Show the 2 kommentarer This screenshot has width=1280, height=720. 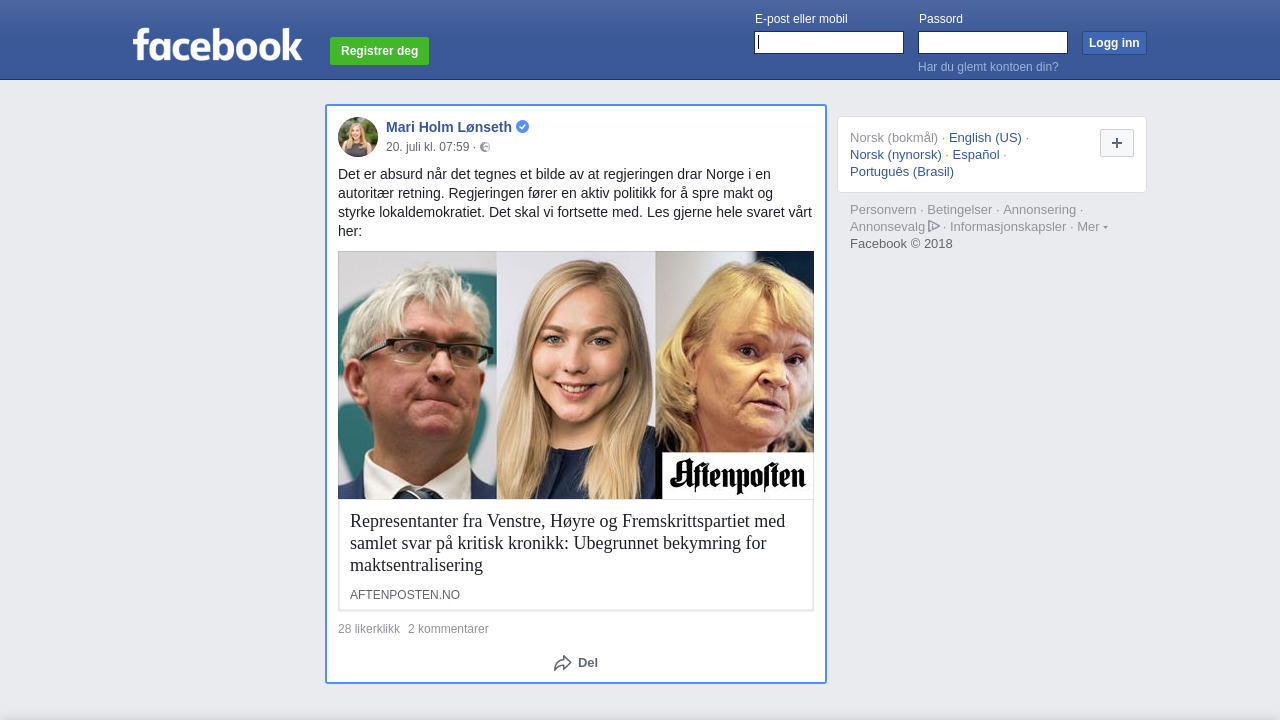click(448, 629)
